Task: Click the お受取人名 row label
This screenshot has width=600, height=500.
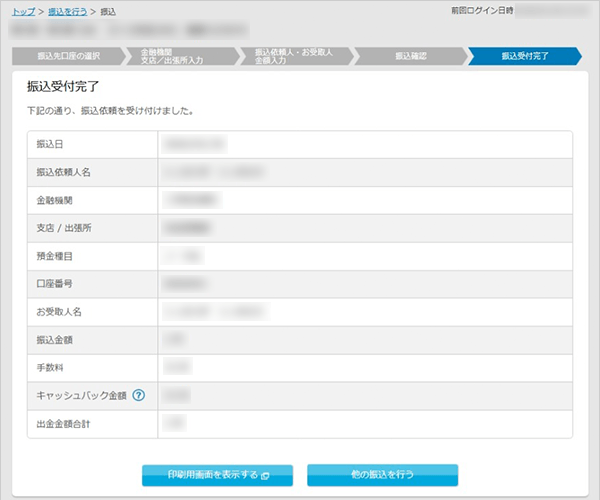Action: [59, 312]
